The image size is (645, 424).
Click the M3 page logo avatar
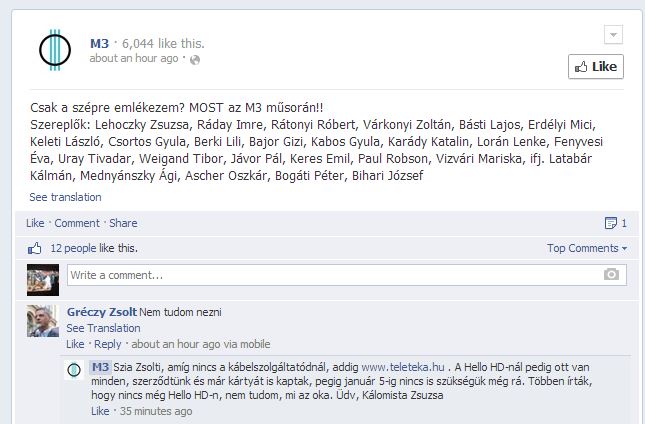55,50
